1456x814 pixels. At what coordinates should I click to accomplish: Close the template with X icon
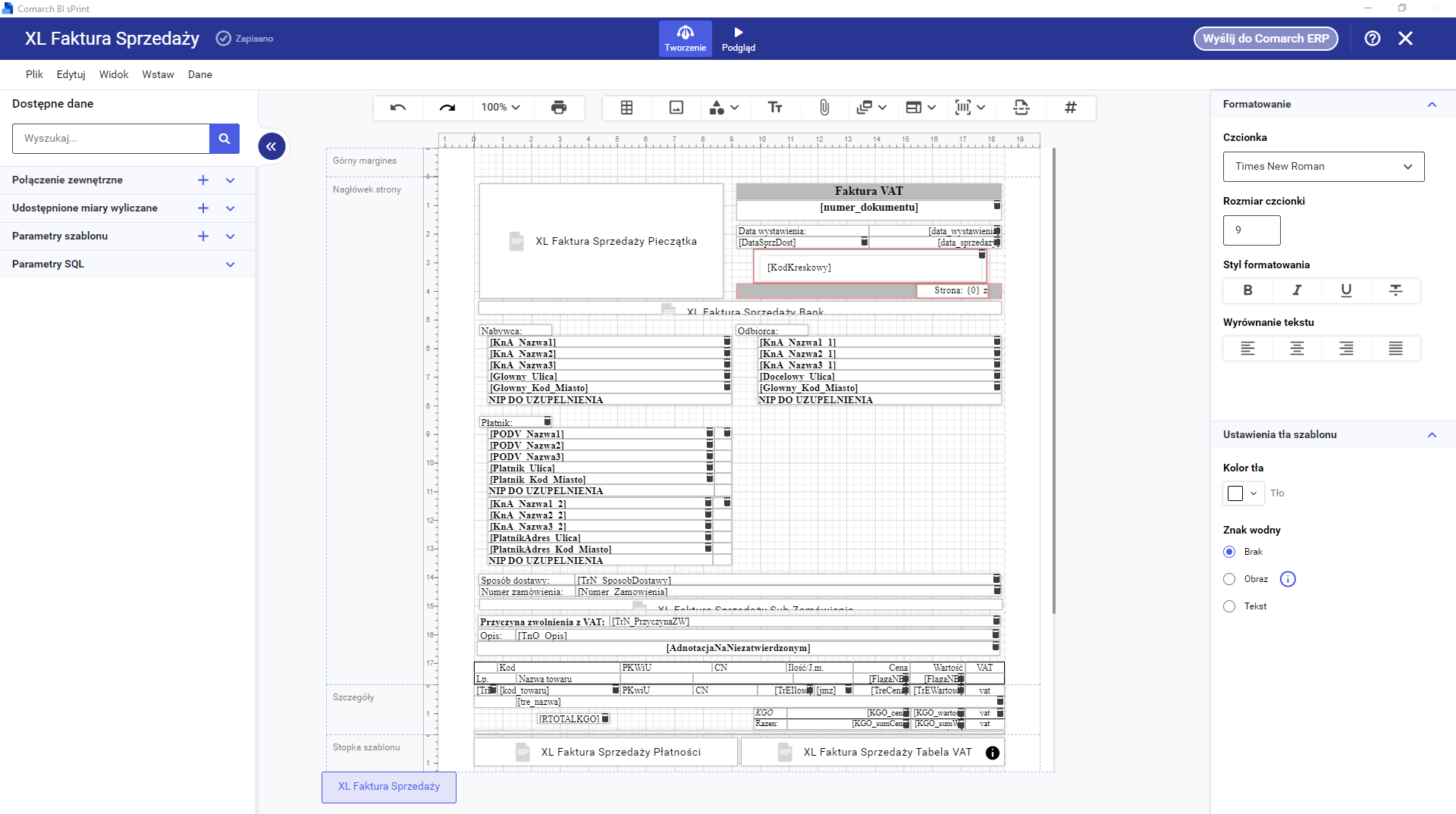1405,39
